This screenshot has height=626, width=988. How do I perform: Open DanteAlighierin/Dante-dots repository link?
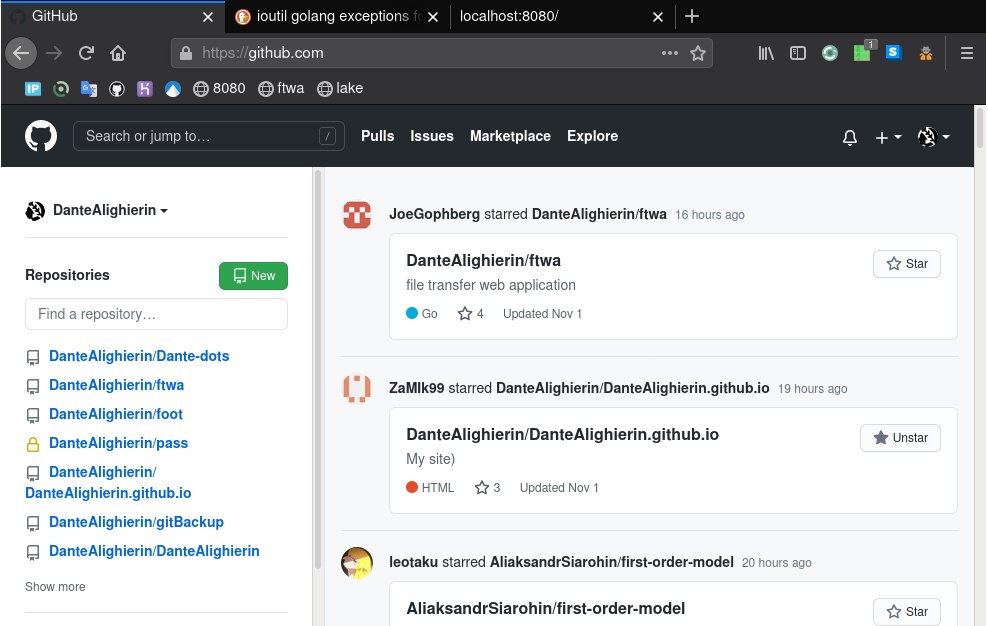pyautogui.click(x=139, y=356)
